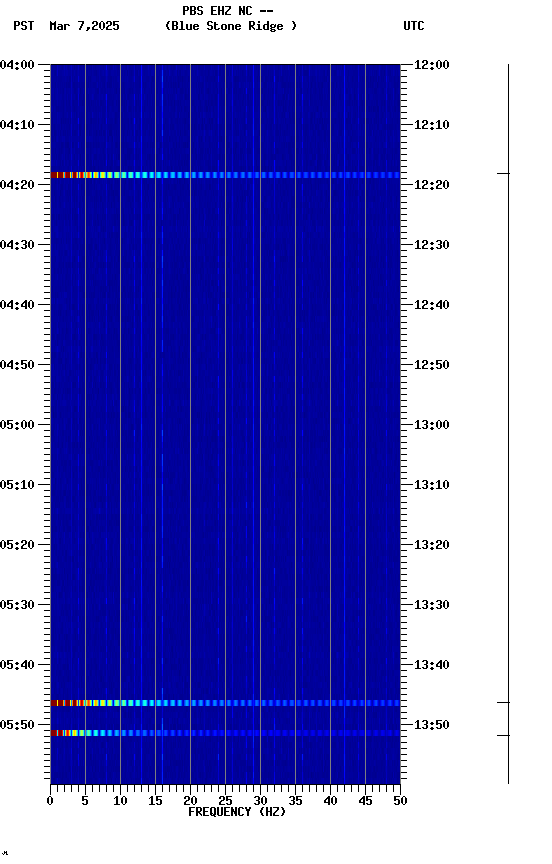
Task: Click the 'UTC' timezone label
Action: (414, 26)
